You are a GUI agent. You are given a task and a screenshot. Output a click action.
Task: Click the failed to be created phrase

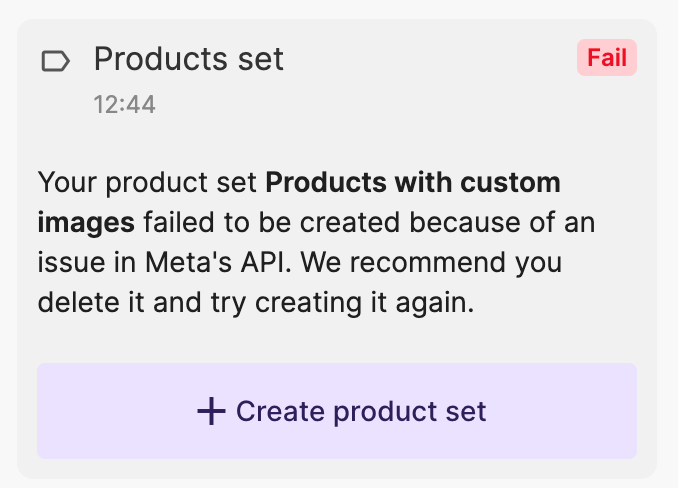coord(272,223)
